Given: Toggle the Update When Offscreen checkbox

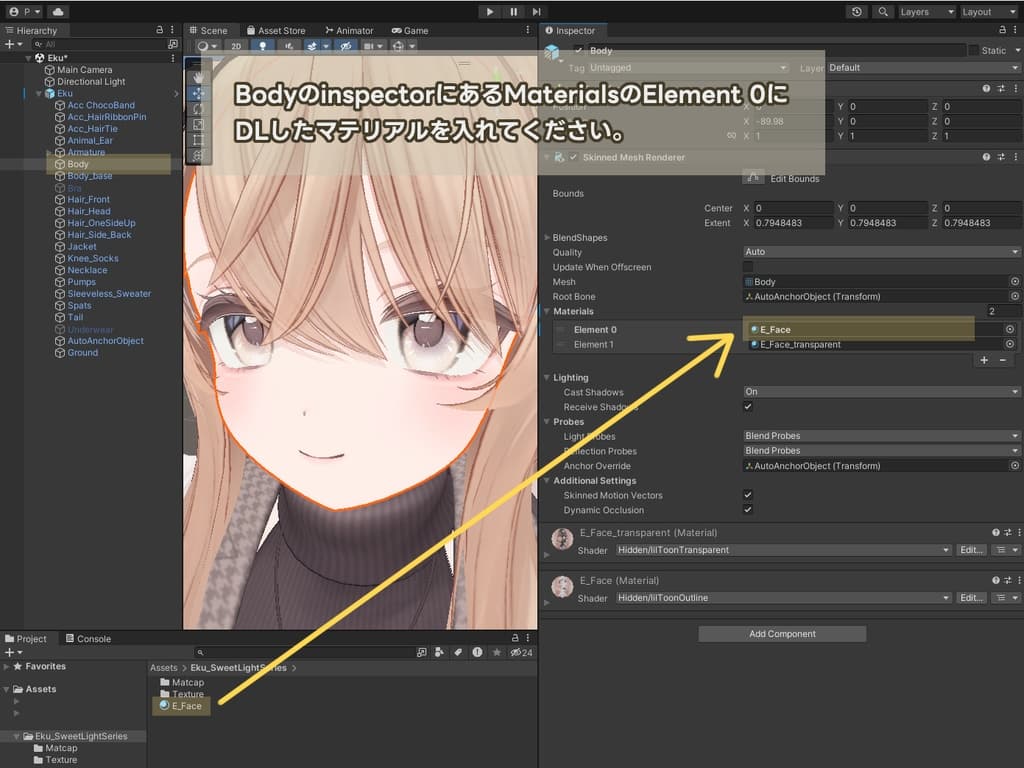Looking at the screenshot, I should pyautogui.click(x=748, y=267).
